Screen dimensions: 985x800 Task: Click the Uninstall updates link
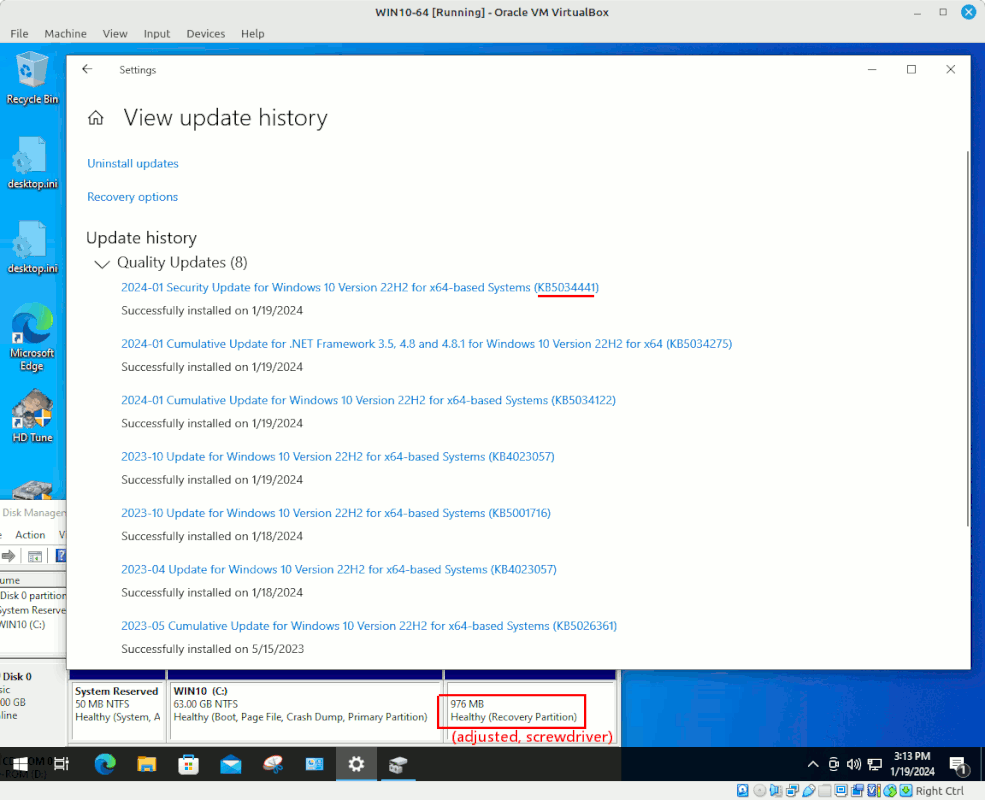(x=133, y=163)
